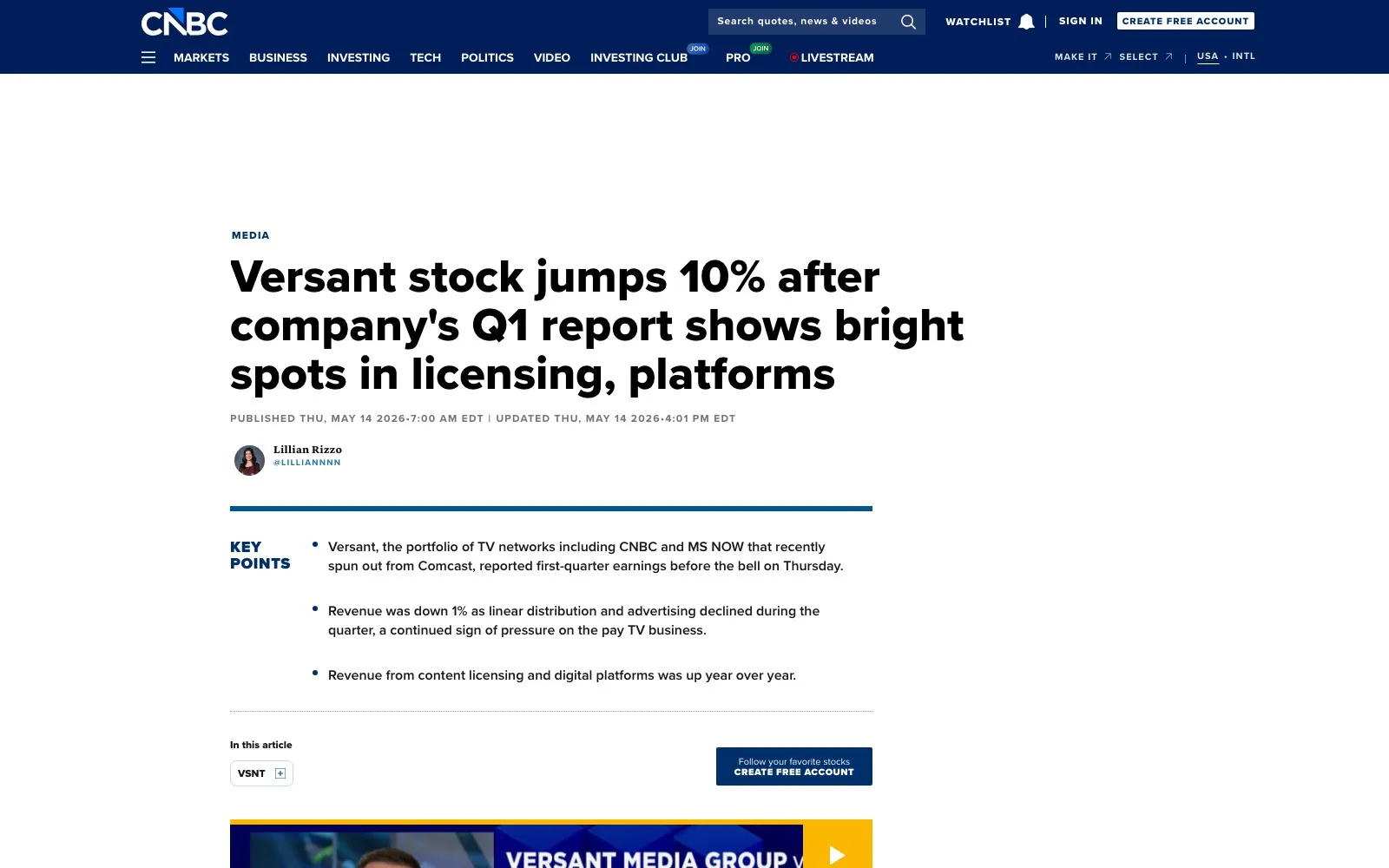Open the Tech menu
1389x868 pixels.
[425, 57]
